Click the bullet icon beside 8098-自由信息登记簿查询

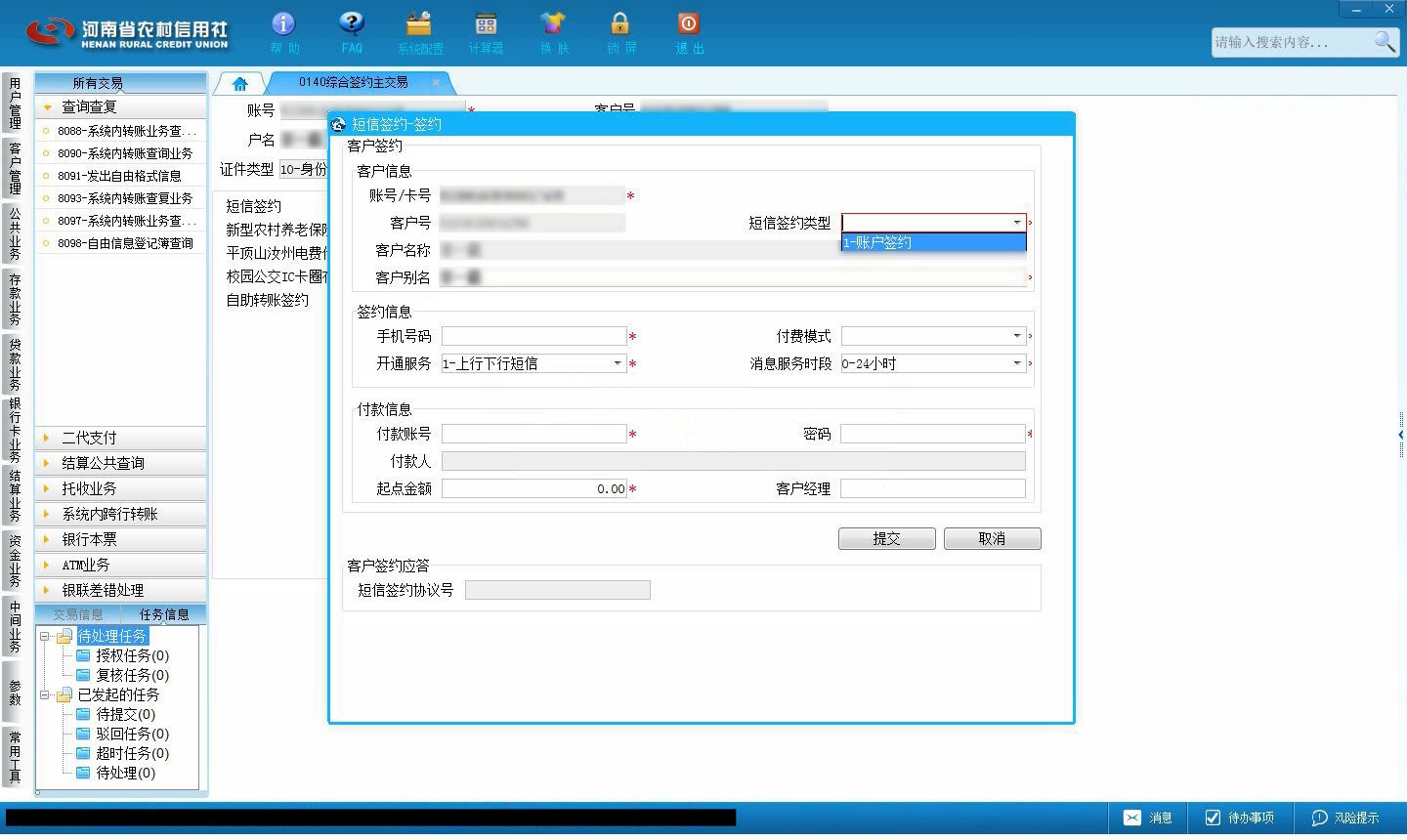(x=46, y=243)
